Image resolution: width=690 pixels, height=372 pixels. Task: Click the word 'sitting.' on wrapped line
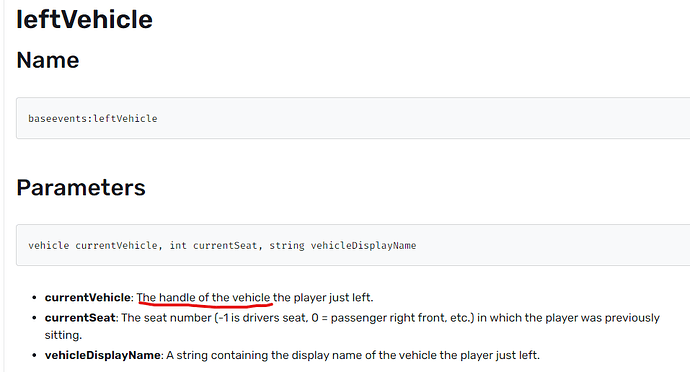pyautogui.click(x=63, y=335)
